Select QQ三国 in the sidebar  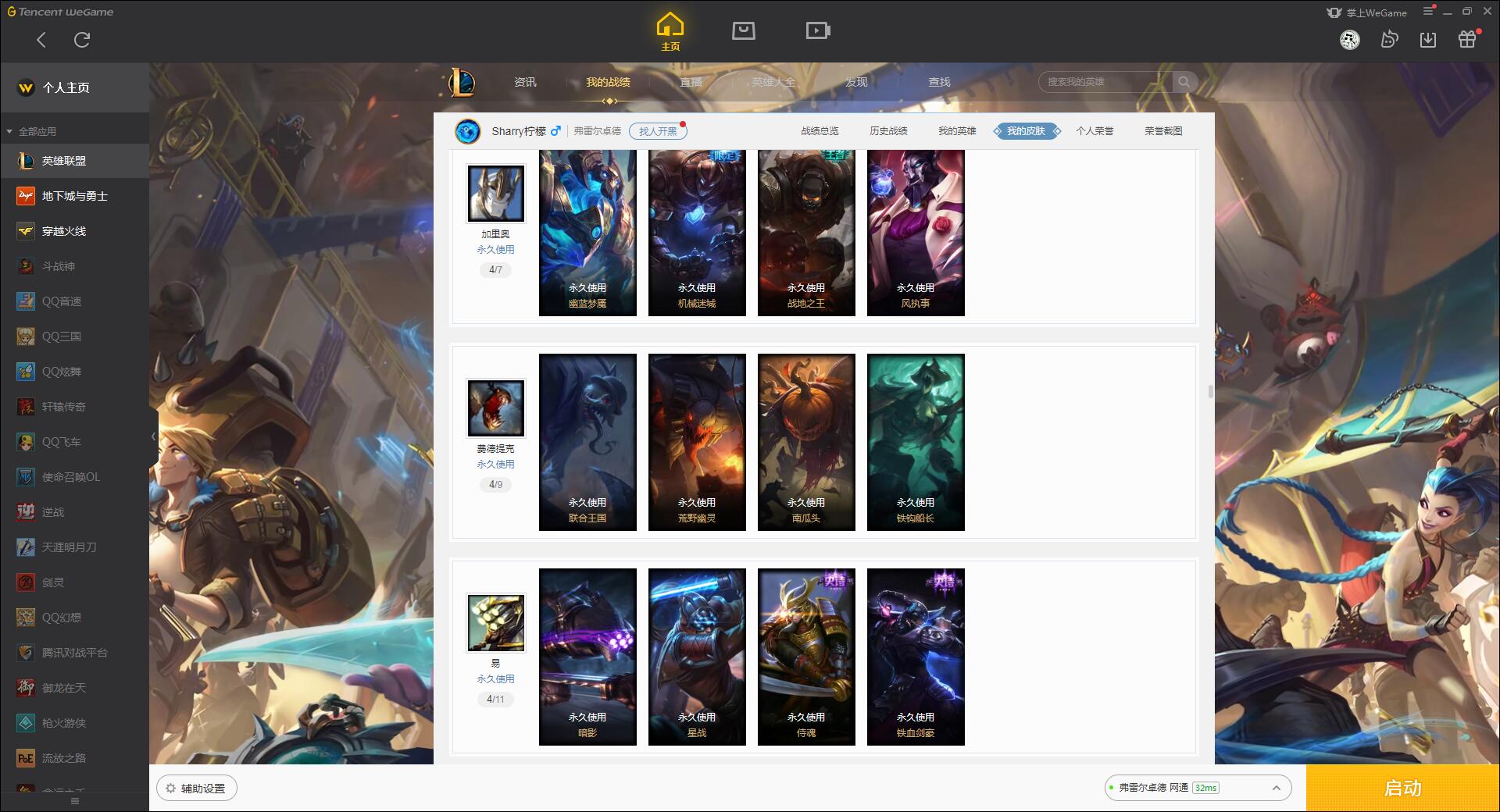[x=74, y=337]
